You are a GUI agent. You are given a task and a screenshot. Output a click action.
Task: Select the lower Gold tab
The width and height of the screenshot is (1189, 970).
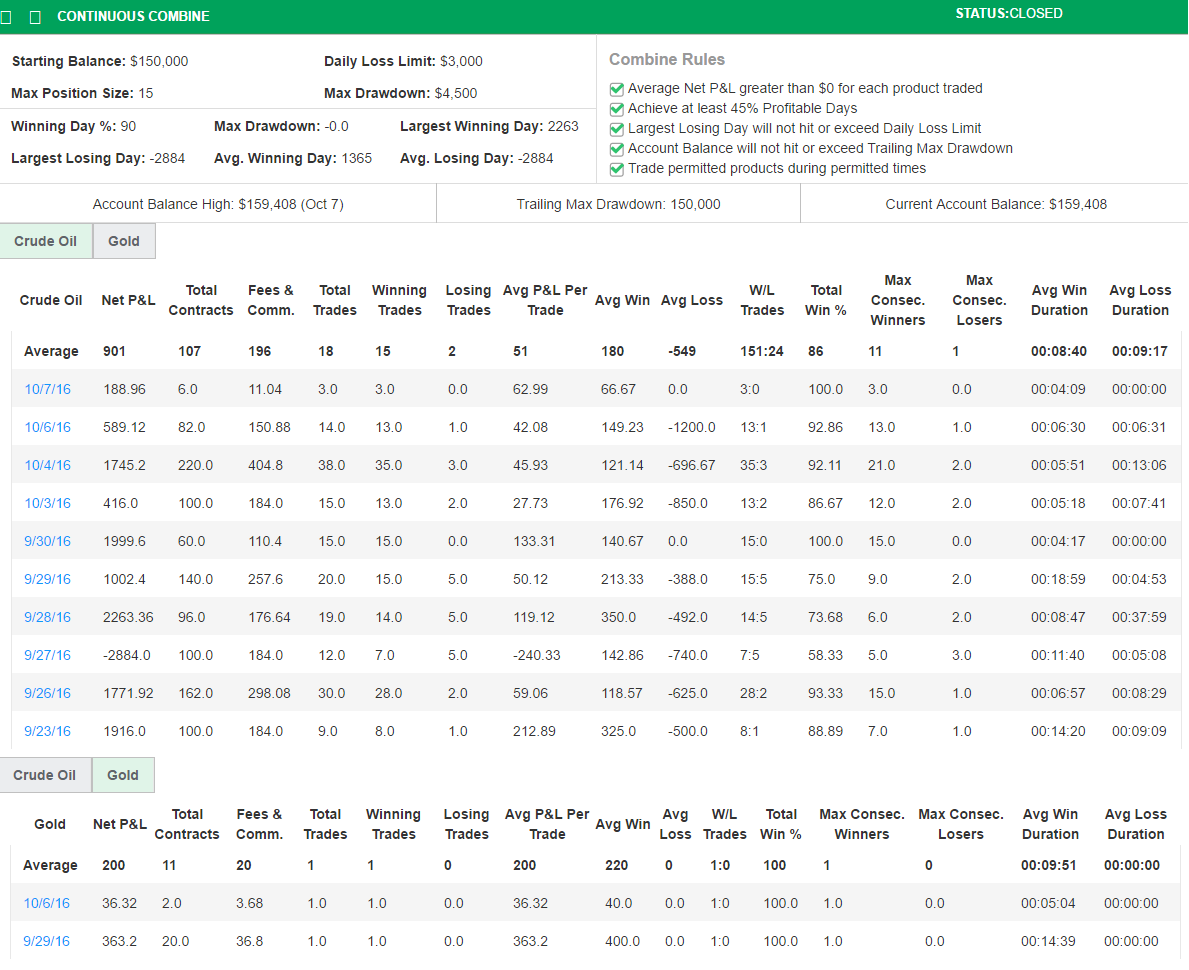click(123, 775)
